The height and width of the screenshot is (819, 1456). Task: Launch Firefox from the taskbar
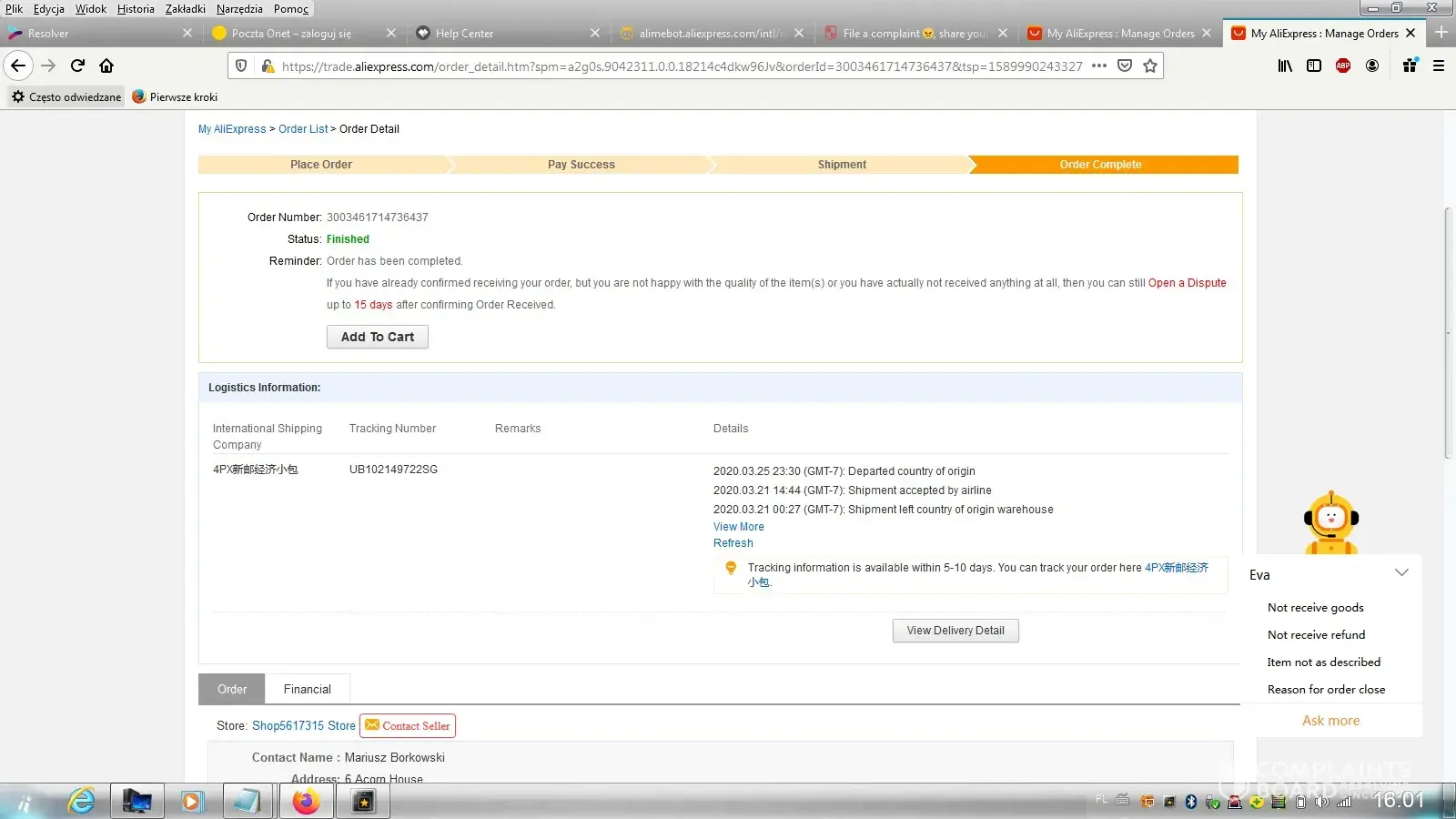pos(306,801)
